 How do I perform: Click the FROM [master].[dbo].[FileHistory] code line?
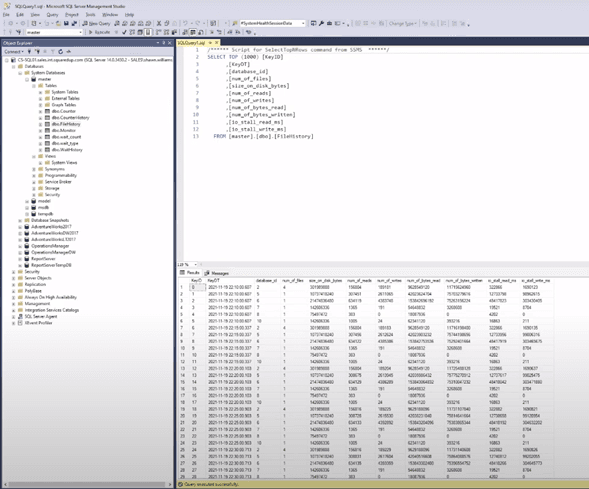pyautogui.click(x=263, y=136)
